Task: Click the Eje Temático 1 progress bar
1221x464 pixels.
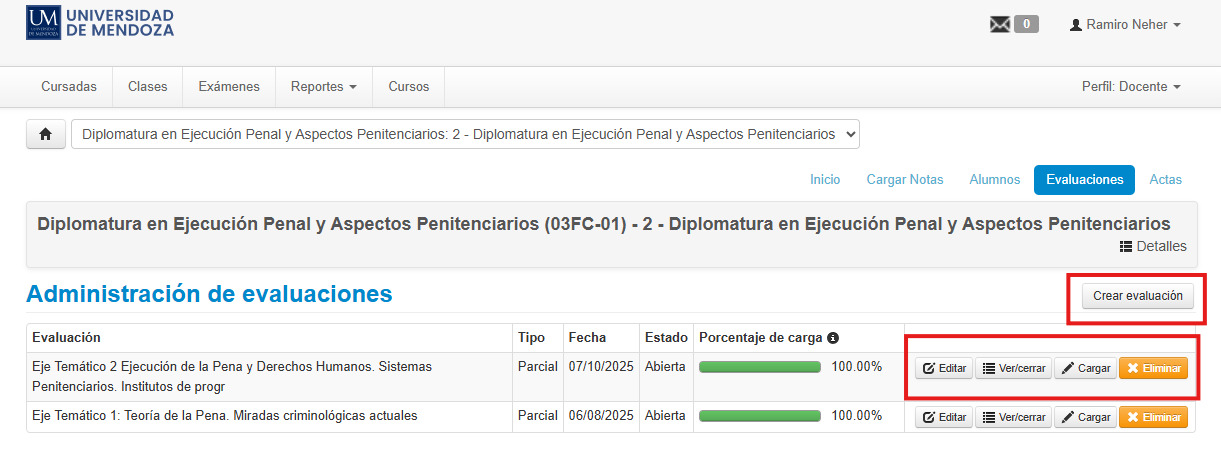Action: (760, 416)
